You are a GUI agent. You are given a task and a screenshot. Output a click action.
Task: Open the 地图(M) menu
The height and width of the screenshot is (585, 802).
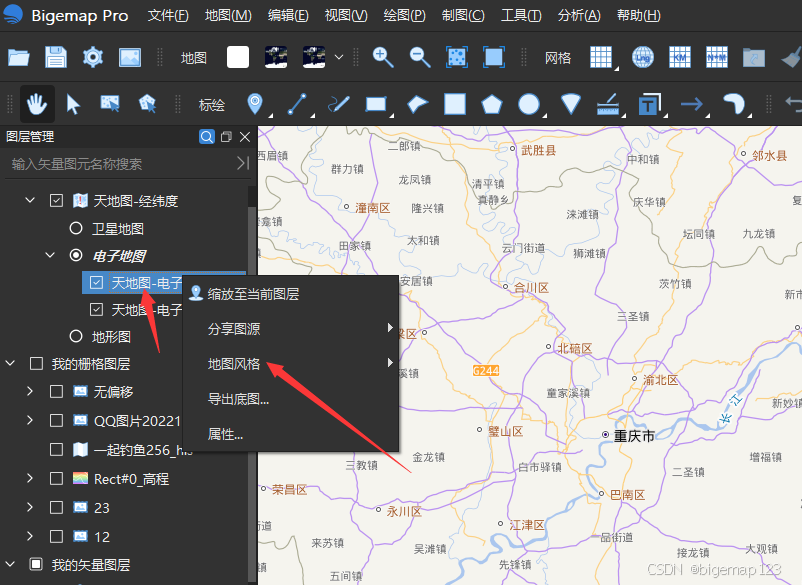tap(228, 16)
